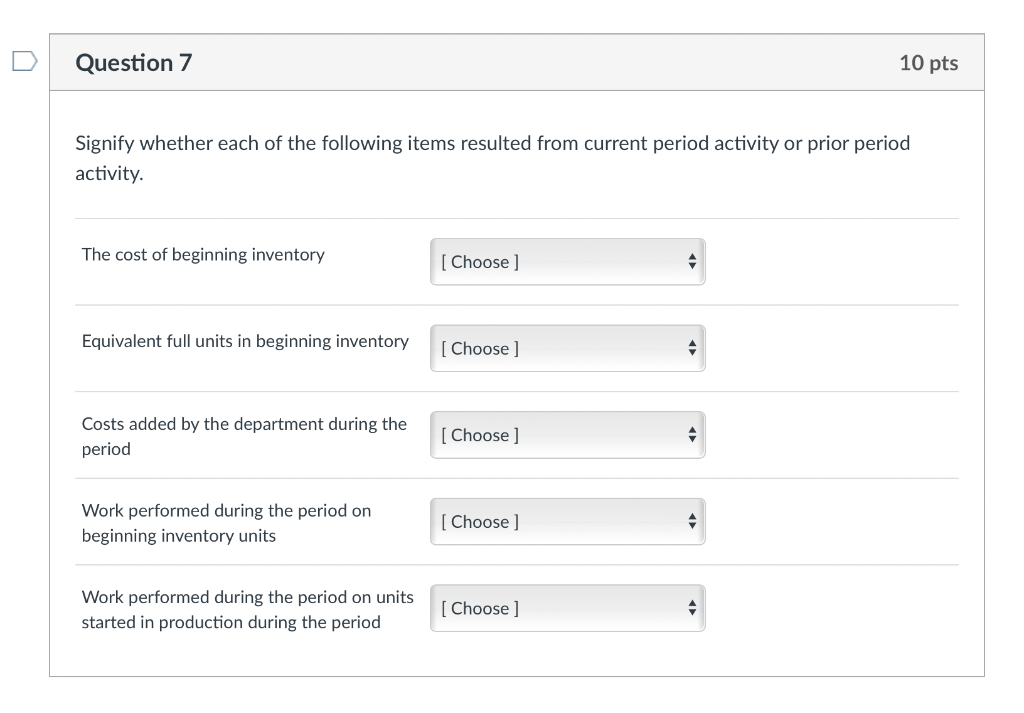Click the 'Costs added by the department' label
The height and width of the screenshot is (713, 1024).
(244, 436)
